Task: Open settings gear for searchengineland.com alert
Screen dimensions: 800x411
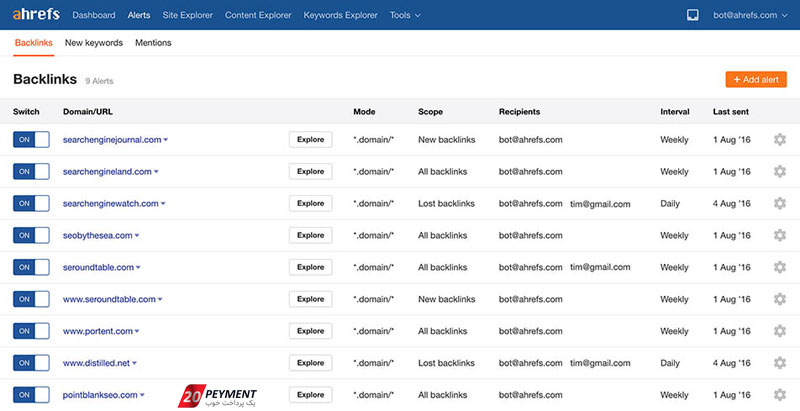Action: [780, 171]
